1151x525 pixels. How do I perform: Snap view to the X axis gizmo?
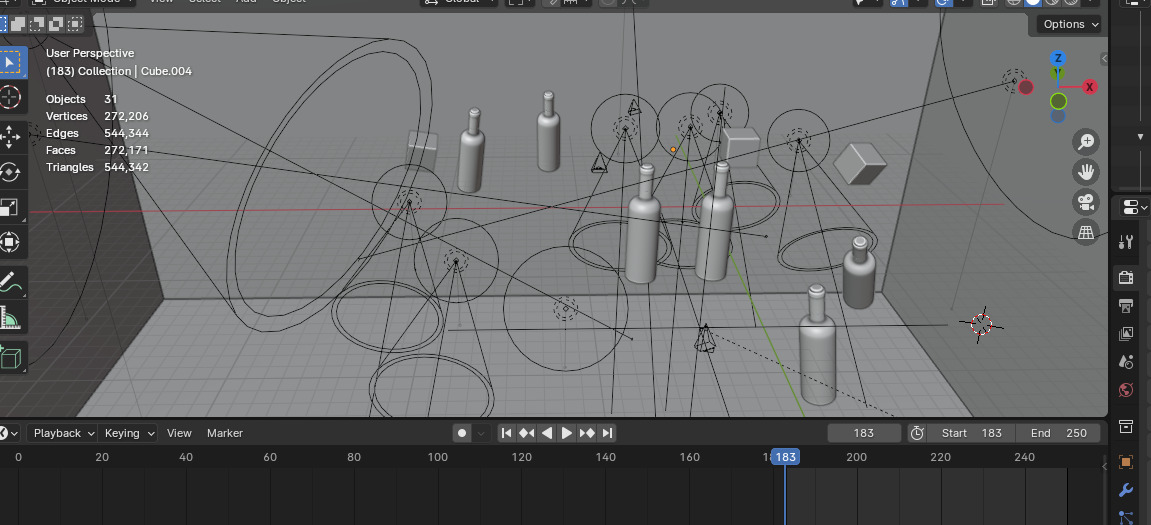tap(1090, 87)
